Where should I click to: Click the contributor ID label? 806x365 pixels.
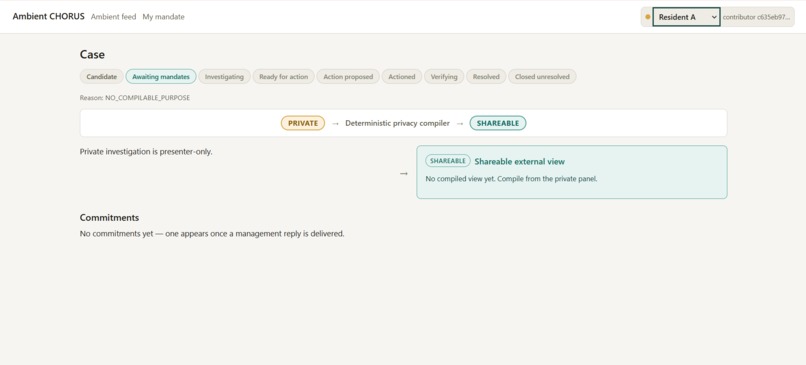tap(756, 17)
